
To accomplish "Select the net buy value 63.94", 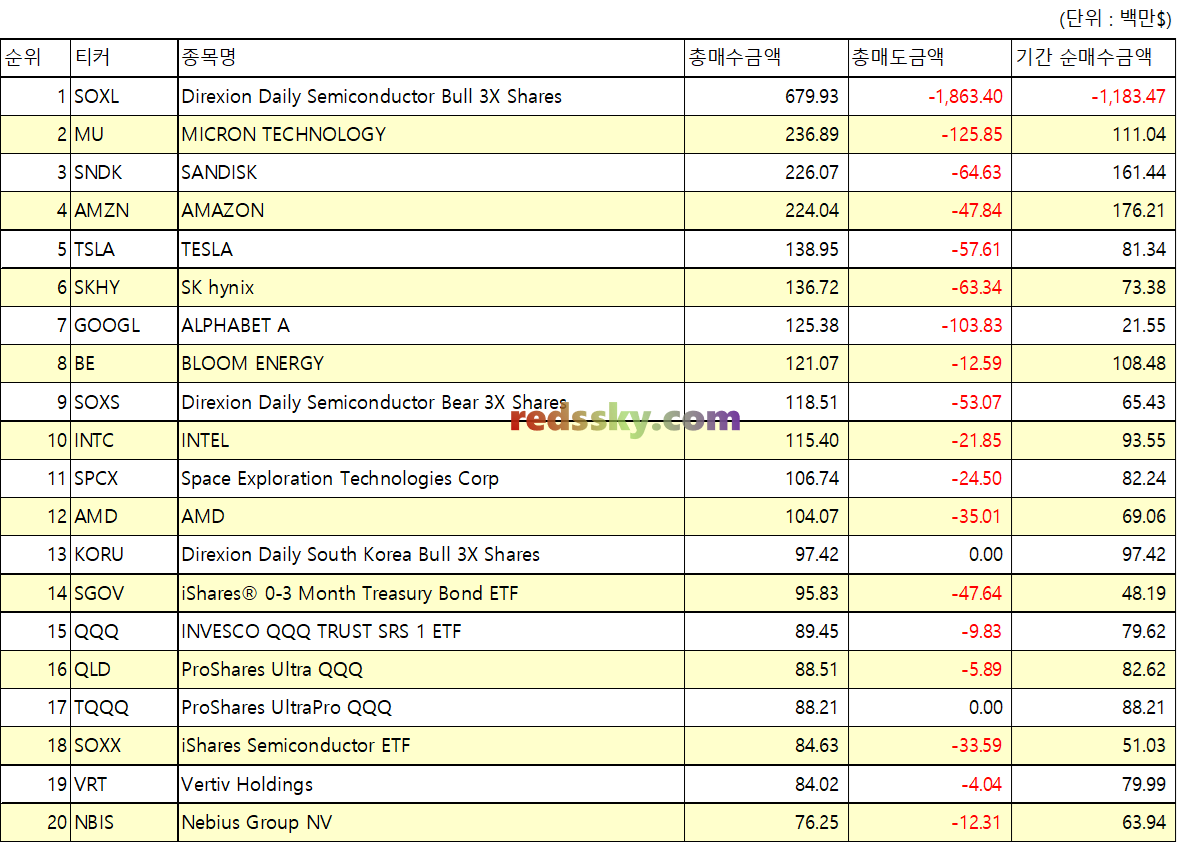I will pyautogui.click(x=1144, y=823).
